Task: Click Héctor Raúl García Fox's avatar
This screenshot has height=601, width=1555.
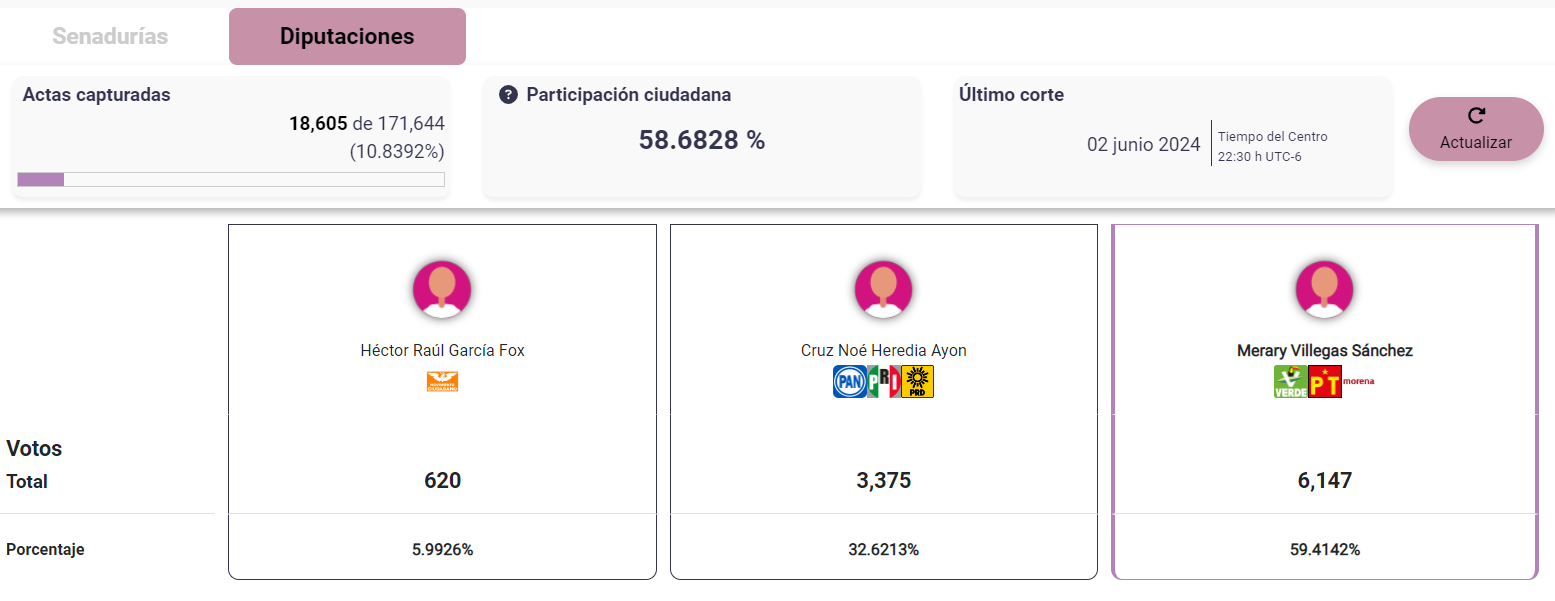Action: coord(442,289)
